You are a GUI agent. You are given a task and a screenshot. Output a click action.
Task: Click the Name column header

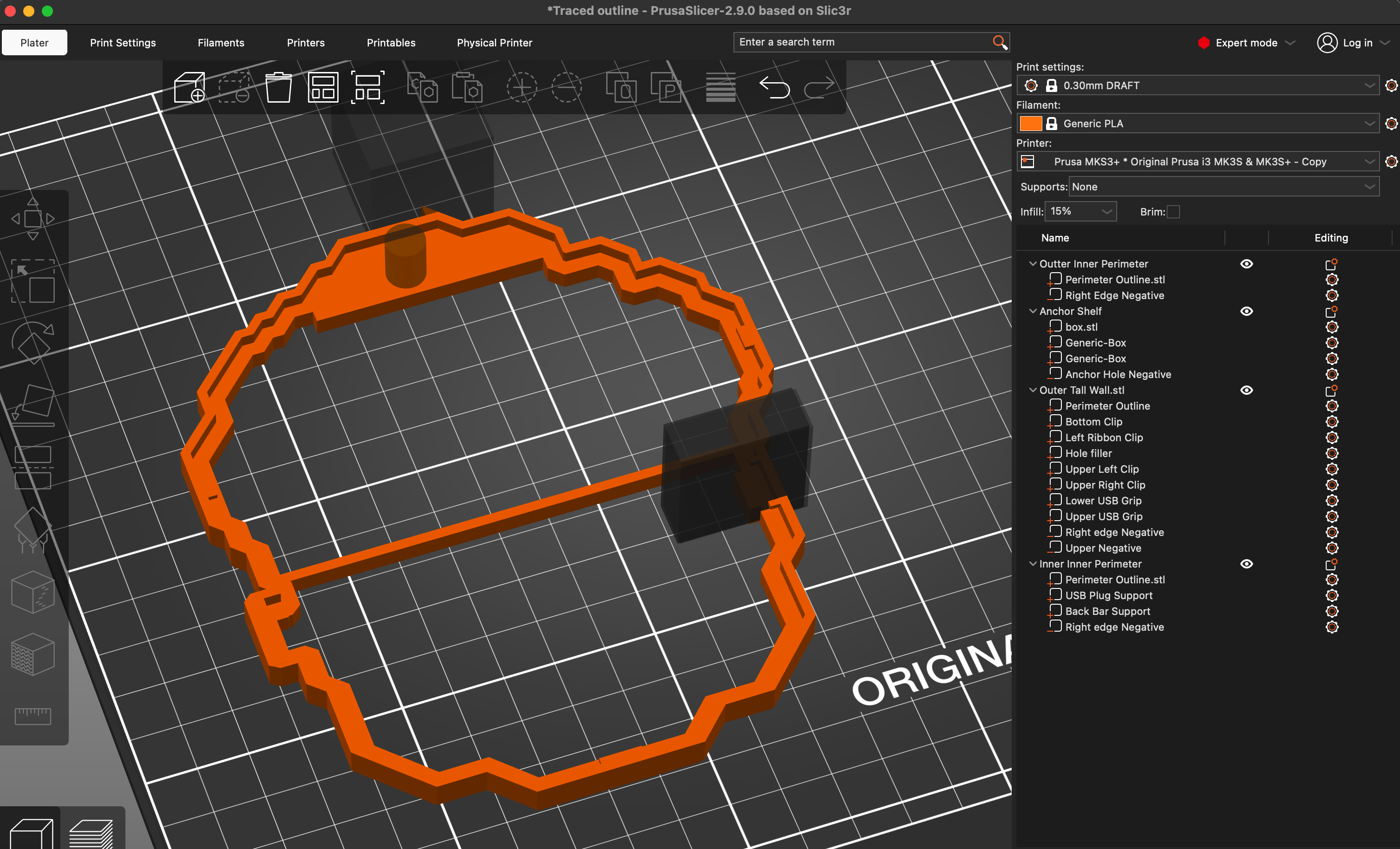point(1055,238)
